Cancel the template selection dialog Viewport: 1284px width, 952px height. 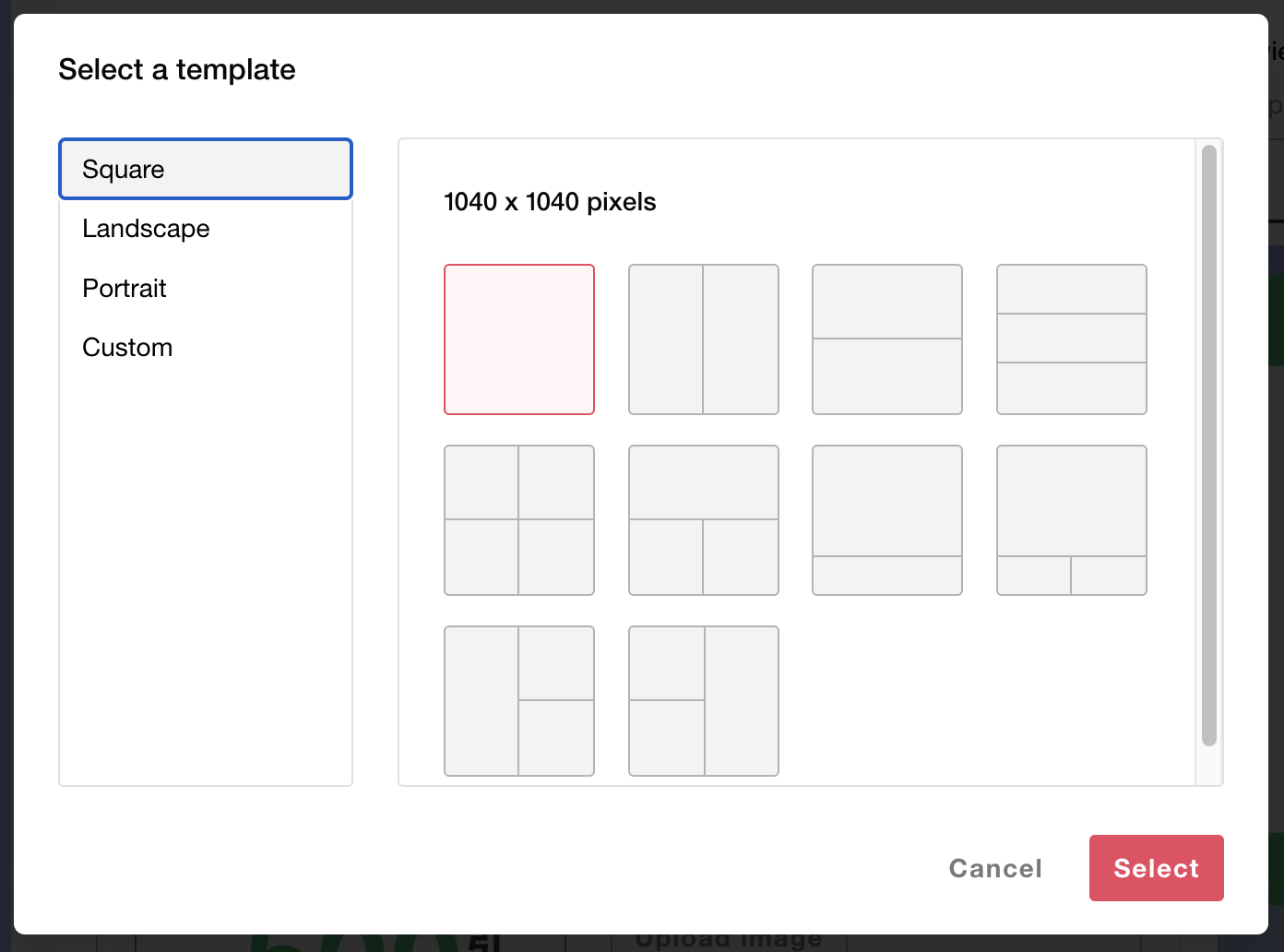click(995, 868)
